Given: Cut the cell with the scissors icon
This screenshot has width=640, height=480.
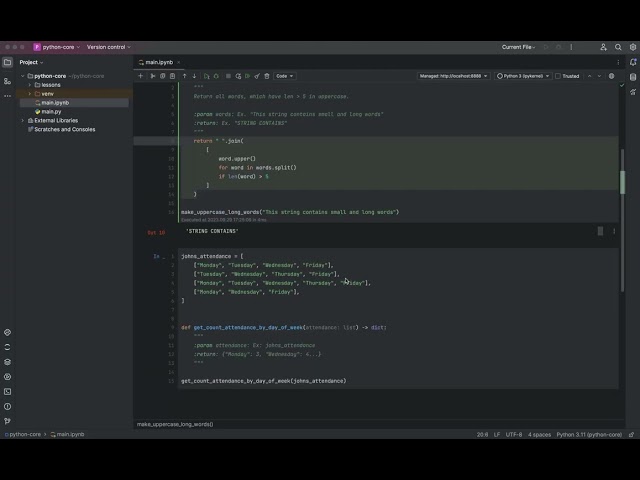Looking at the screenshot, I should [153, 76].
